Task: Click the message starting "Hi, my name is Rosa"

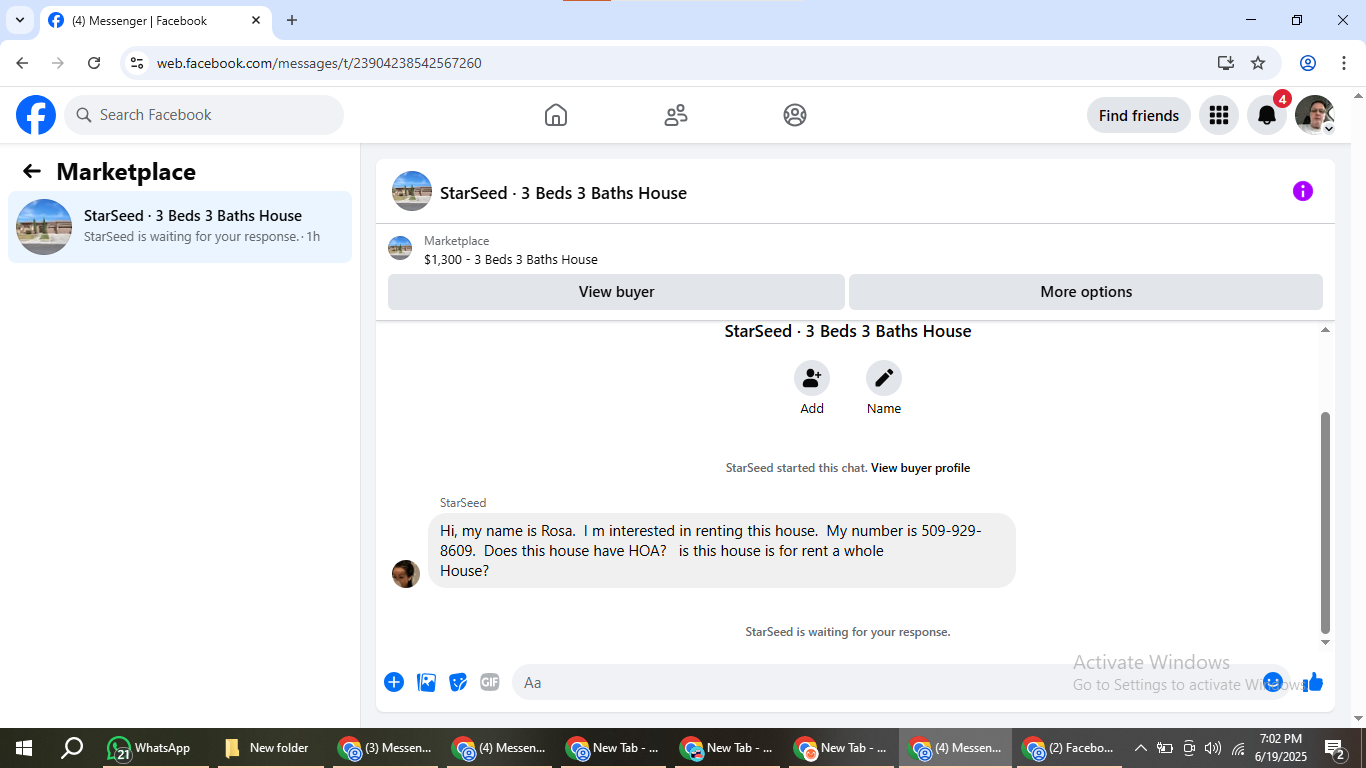Action: [722, 551]
